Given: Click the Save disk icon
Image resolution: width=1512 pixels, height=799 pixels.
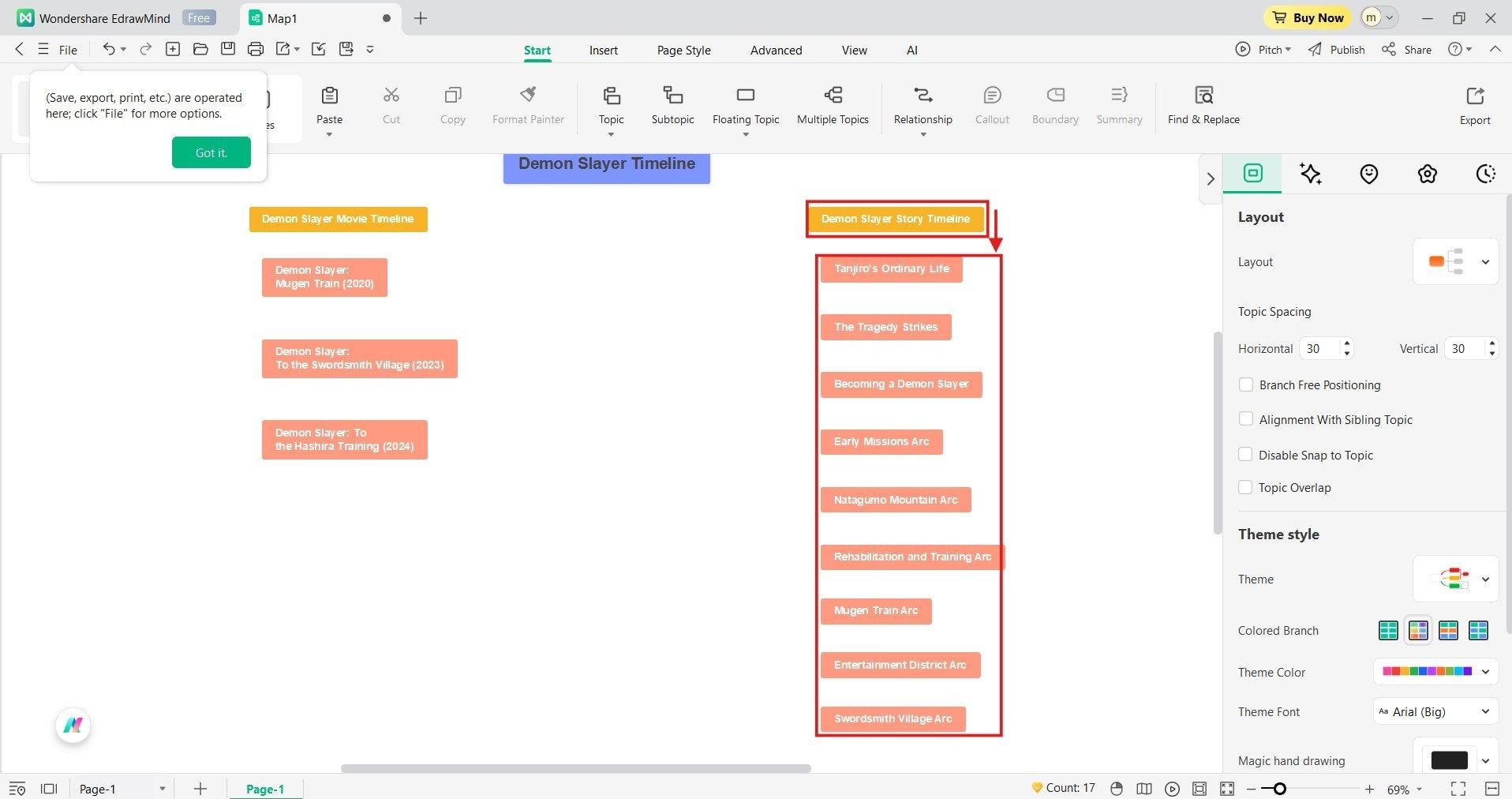Looking at the screenshot, I should pos(228,49).
